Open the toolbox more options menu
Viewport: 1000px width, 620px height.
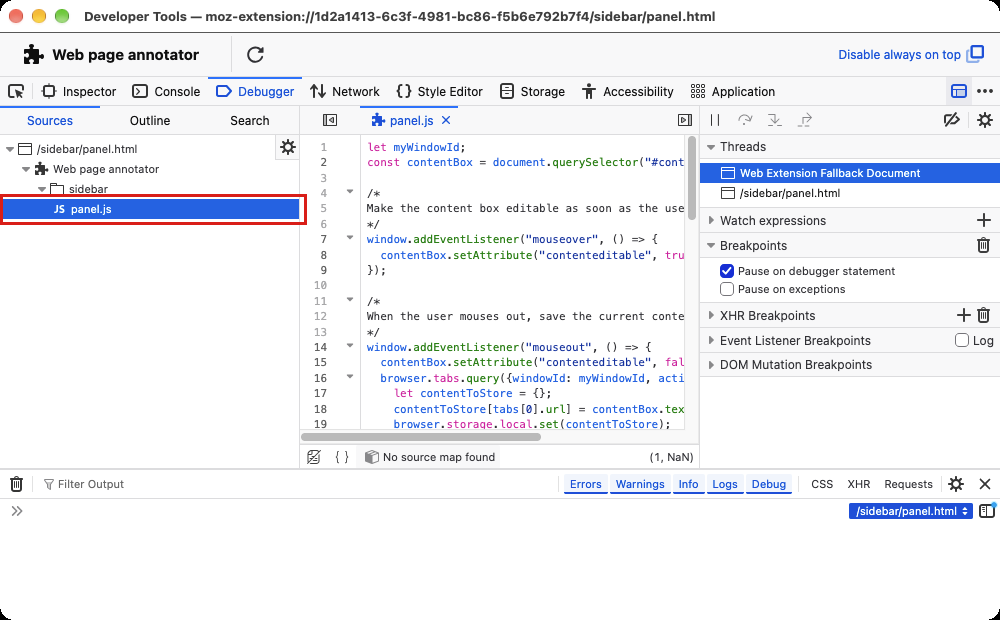[985, 92]
